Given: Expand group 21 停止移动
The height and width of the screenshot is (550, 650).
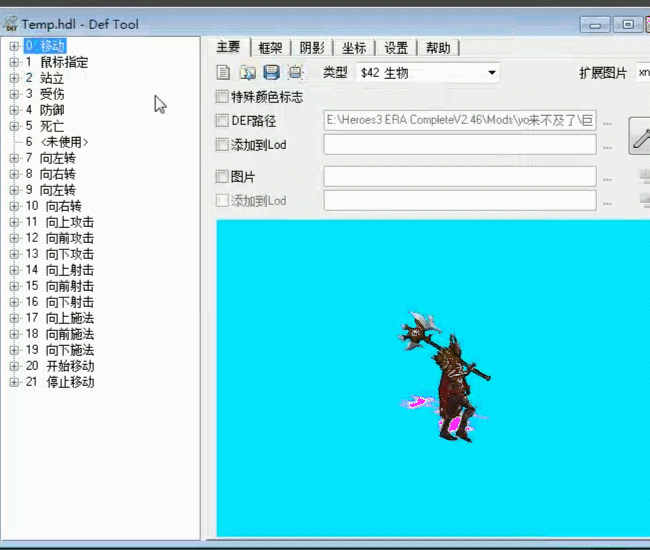Looking at the screenshot, I should click(x=14, y=382).
